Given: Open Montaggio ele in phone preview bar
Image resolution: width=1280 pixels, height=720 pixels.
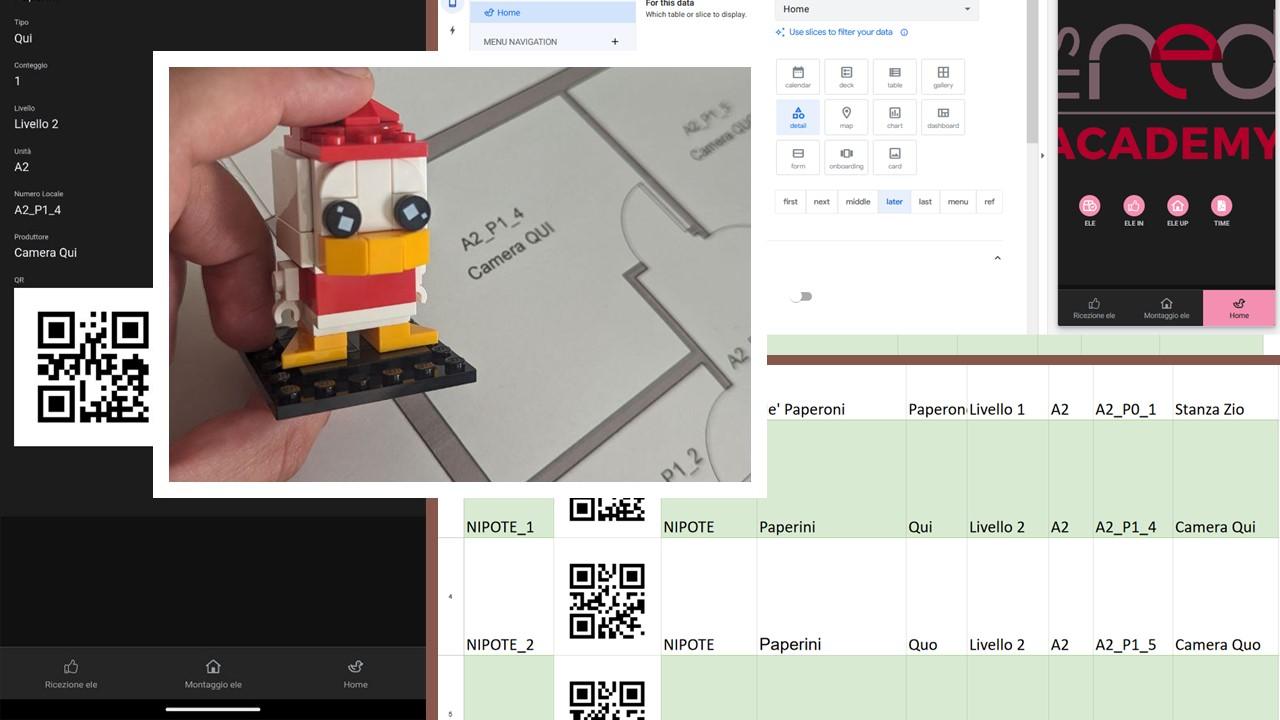Looking at the screenshot, I should 1166,308.
